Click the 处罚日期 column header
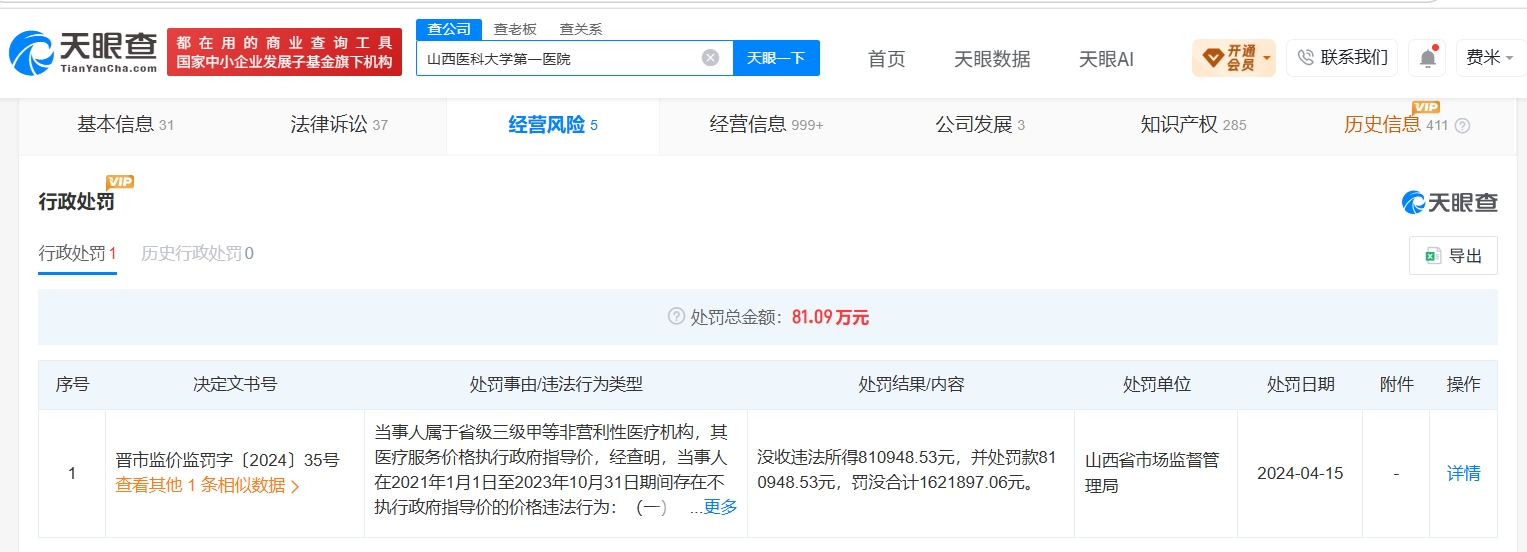The width and height of the screenshot is (1527, 552). (x=1300, y=384)
